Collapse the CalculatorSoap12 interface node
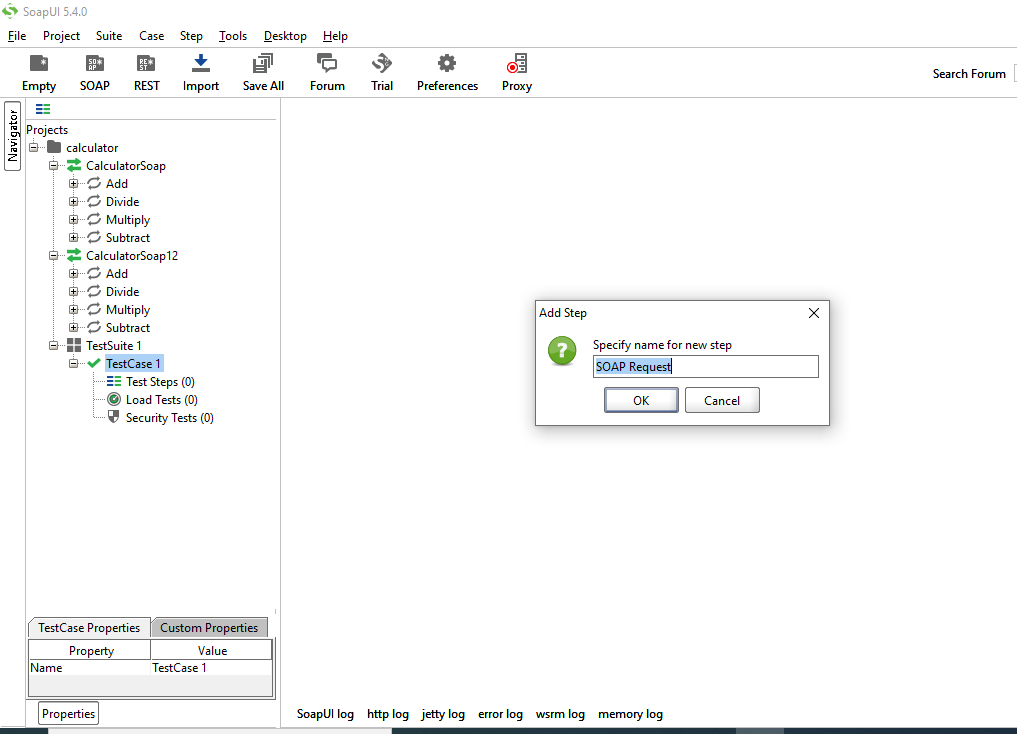Image resolution: width=1017 pixels, height=734 pixels. point(54,255)
